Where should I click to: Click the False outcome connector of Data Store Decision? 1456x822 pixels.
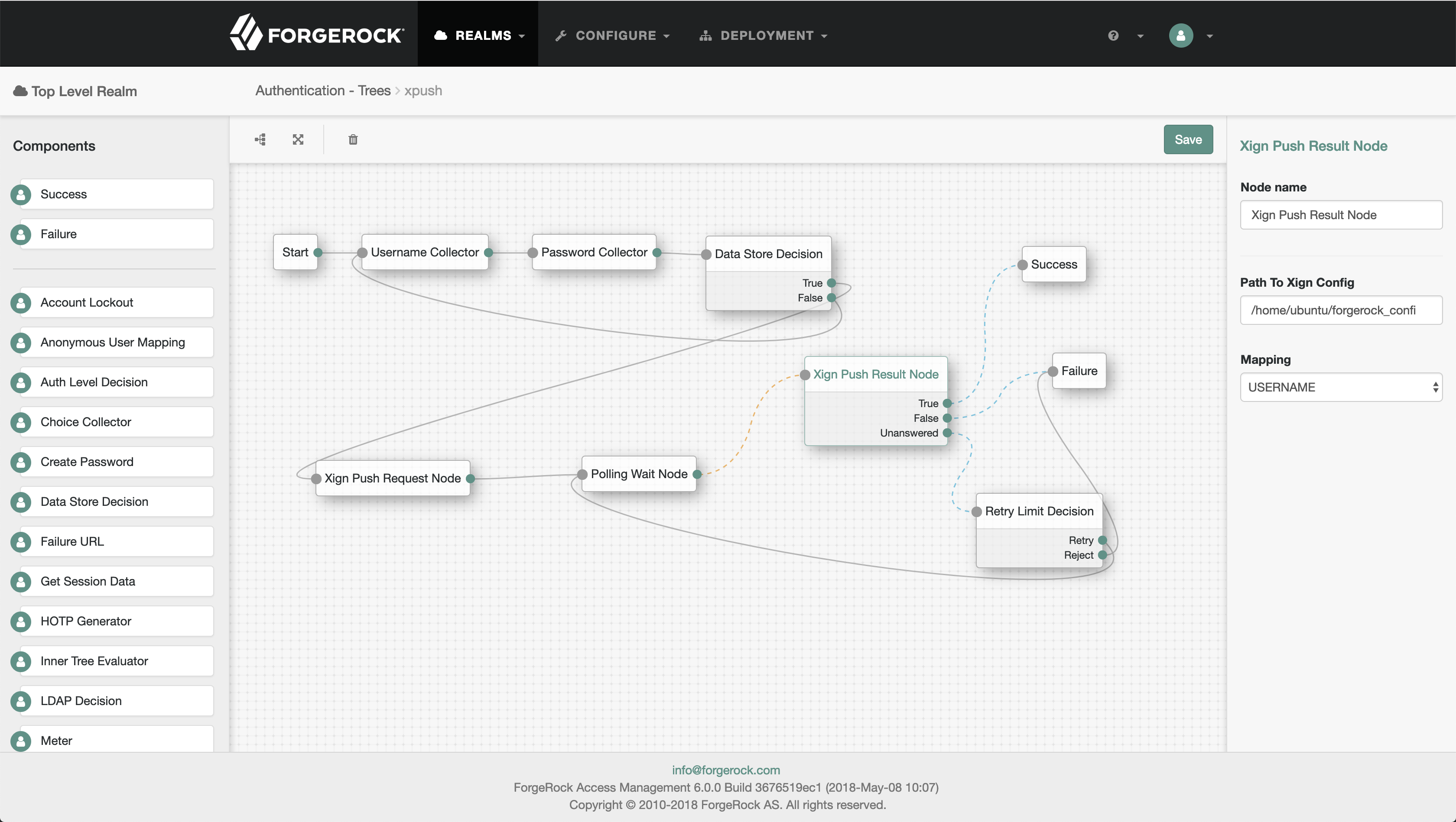pos(831,298)
